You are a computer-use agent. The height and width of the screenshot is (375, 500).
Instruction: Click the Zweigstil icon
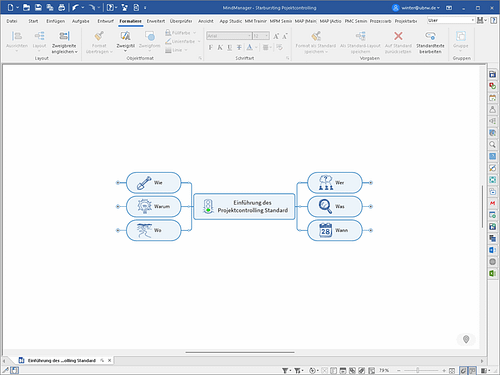pyautogui.click(x=125, y=36)
